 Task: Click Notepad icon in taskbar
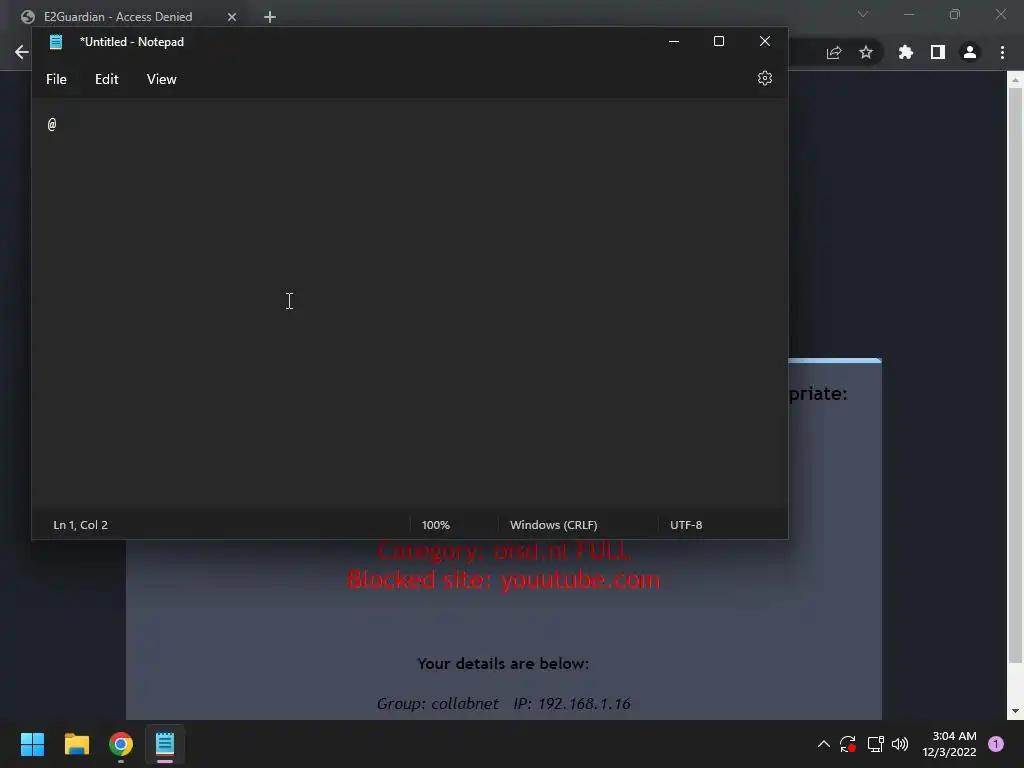pyautogui.click(x=165, y=744)
